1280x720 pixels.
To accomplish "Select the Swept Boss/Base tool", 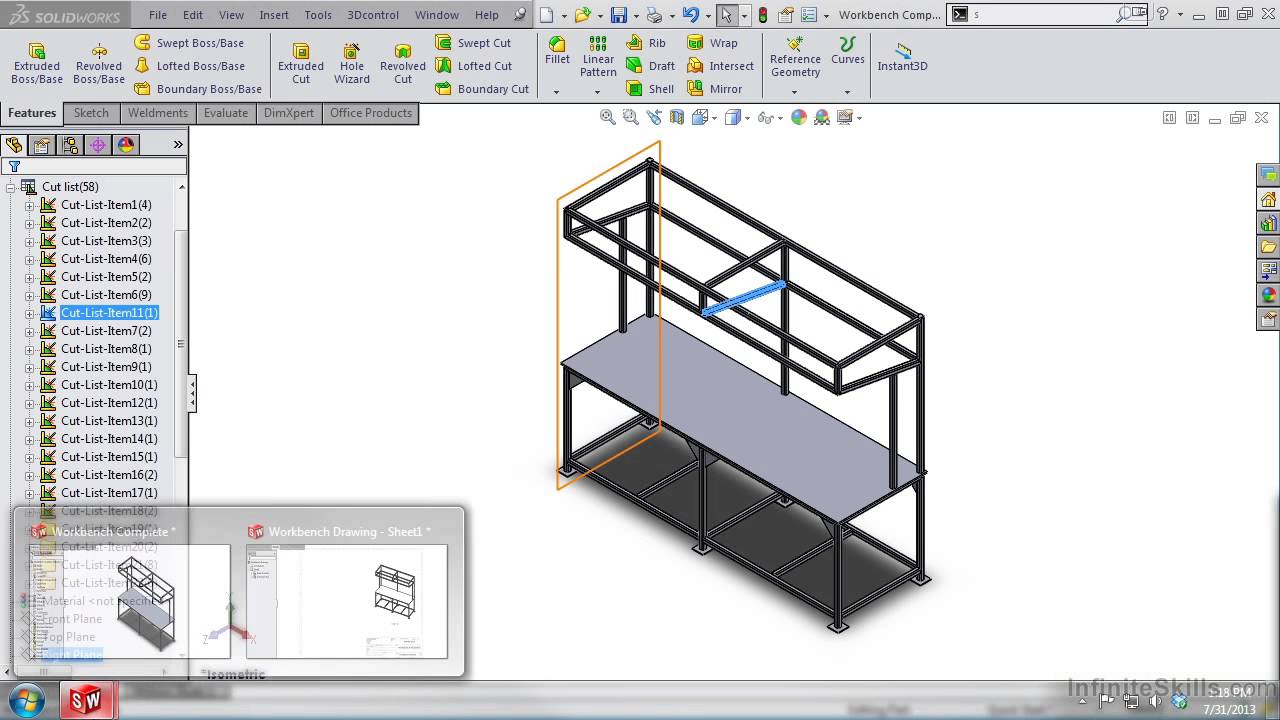I will tap(189, 43).
